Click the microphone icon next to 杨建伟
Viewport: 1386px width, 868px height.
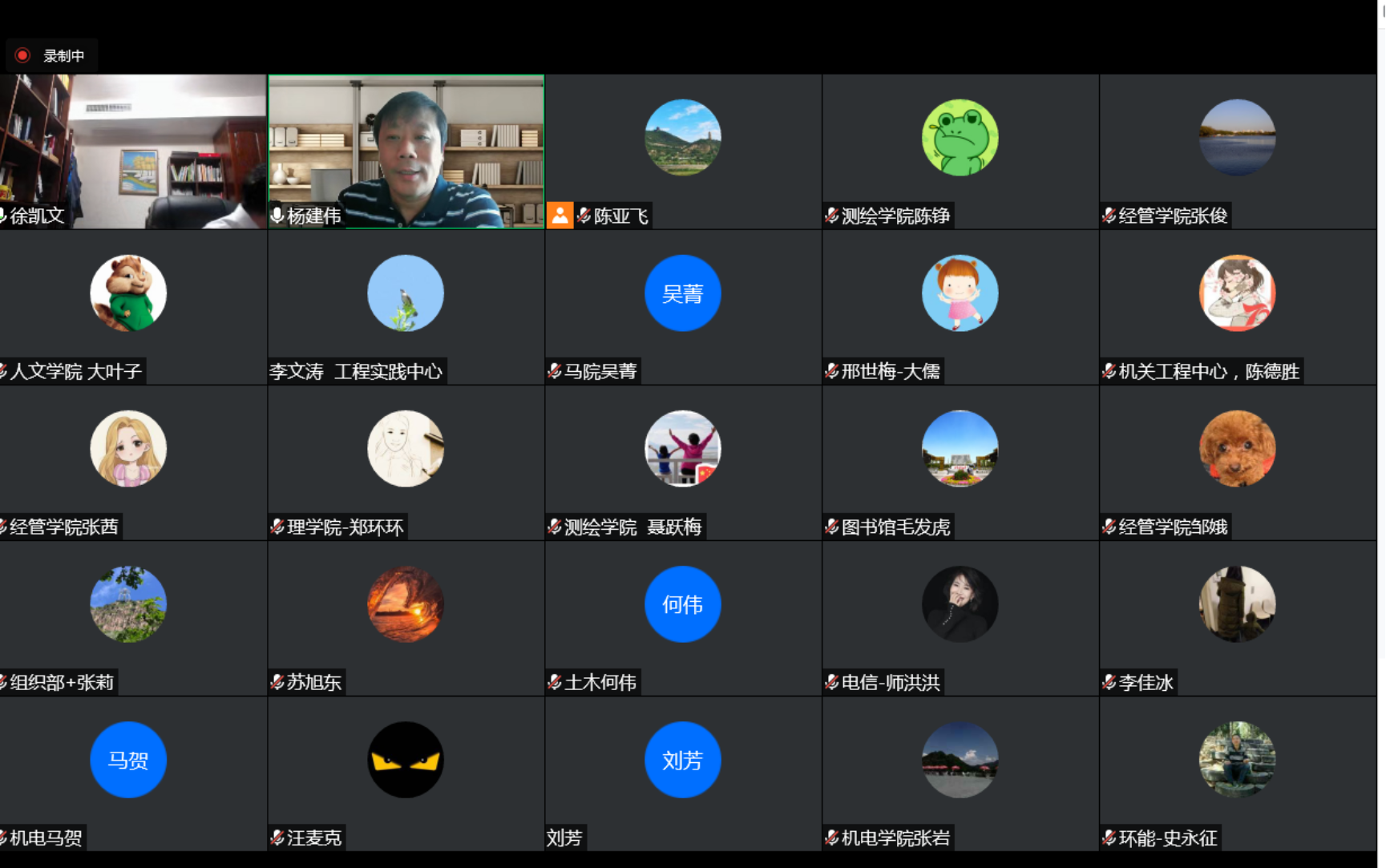(277, 216)
